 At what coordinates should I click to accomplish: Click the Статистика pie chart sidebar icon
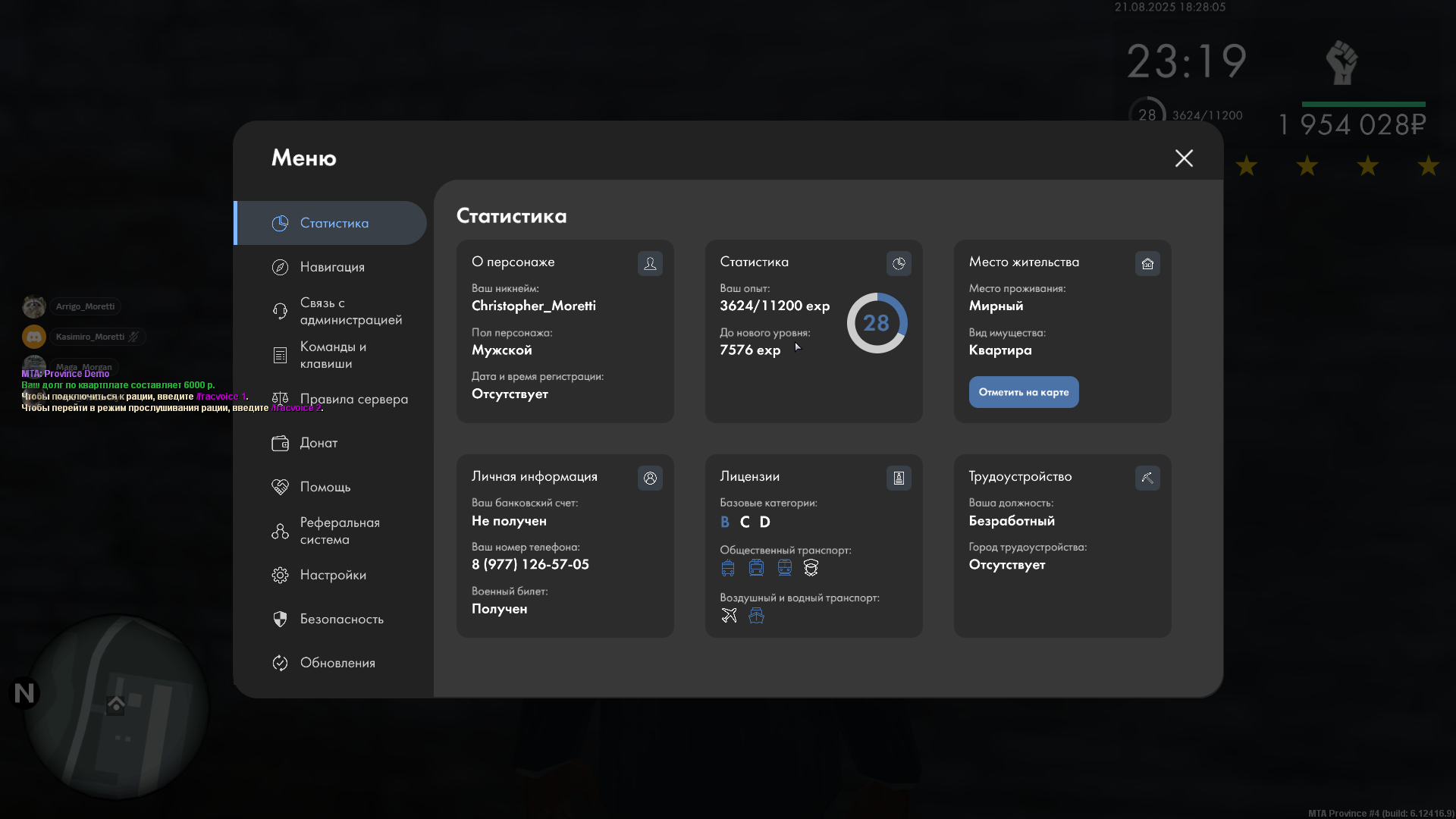pyautogui.click(x=280, y=223)
